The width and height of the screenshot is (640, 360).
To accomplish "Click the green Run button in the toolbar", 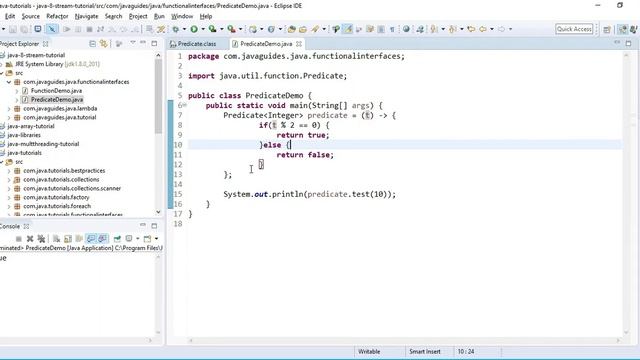I will (x=194, y=29).
